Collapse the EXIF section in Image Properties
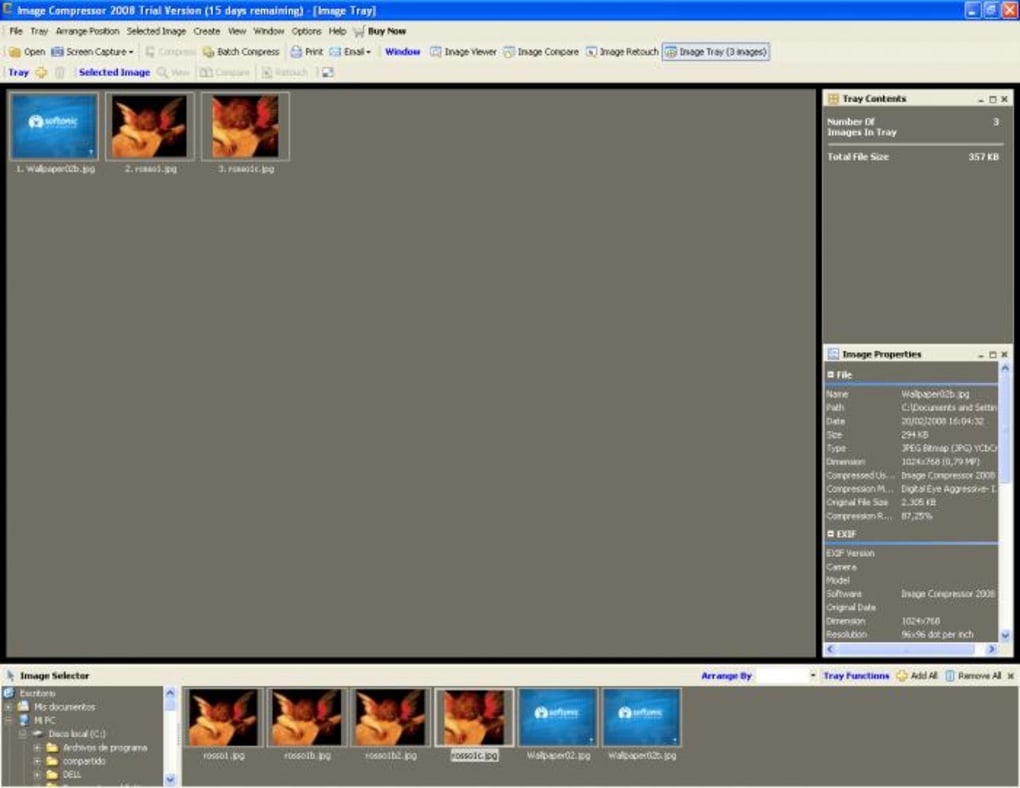Image resolution: width=1020 pixels, height=788 pixels. pos(832,533)
